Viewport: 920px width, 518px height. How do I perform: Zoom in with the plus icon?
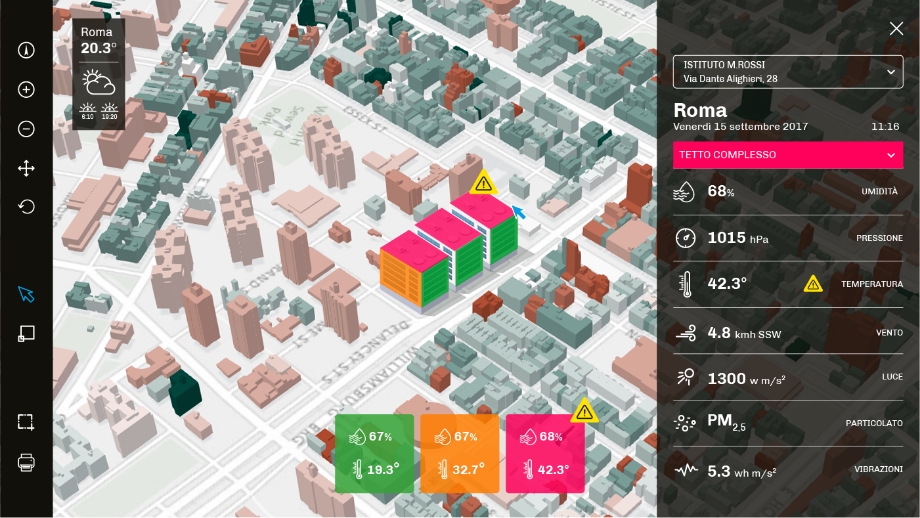tap(26, 90)
